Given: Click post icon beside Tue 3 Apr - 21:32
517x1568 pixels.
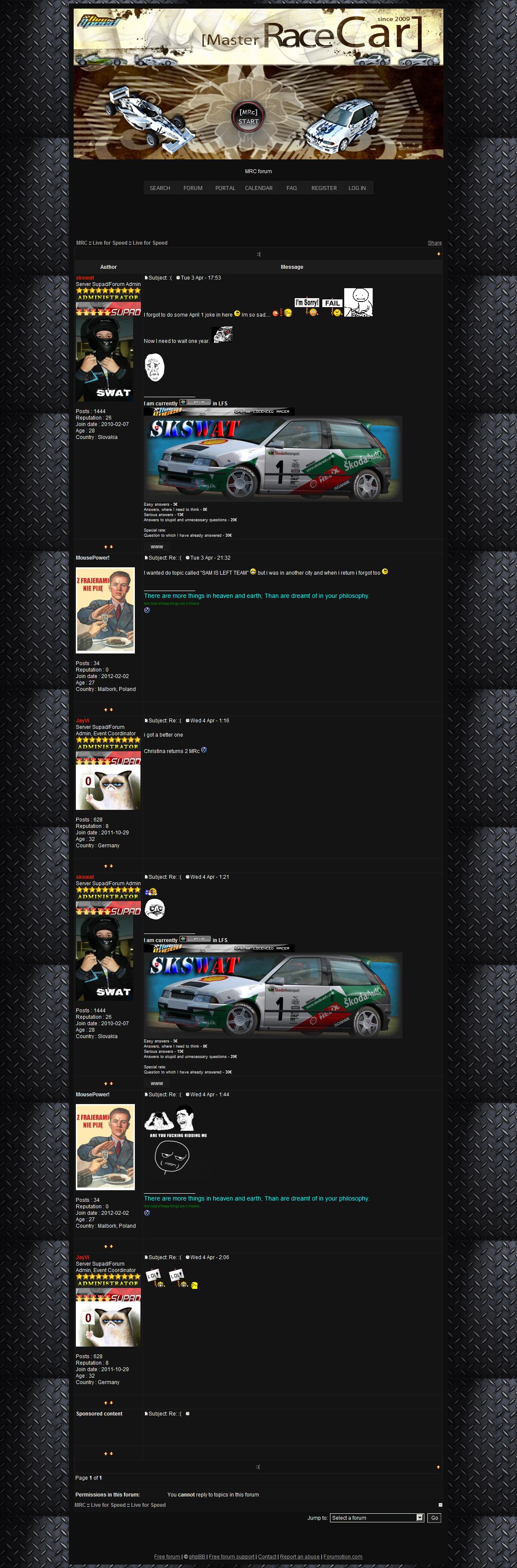Looking at the screenshot, I should 146,557.
